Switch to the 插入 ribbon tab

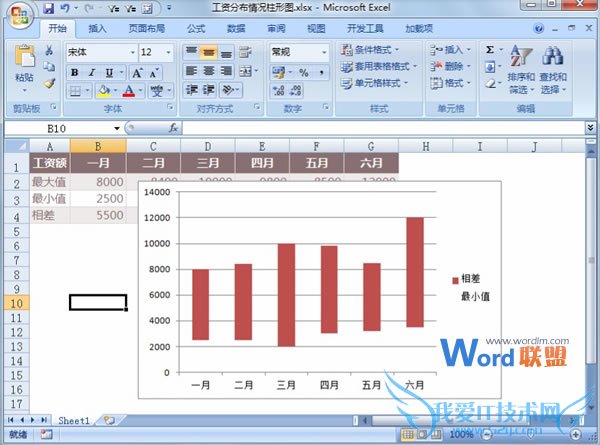(97, 28)
